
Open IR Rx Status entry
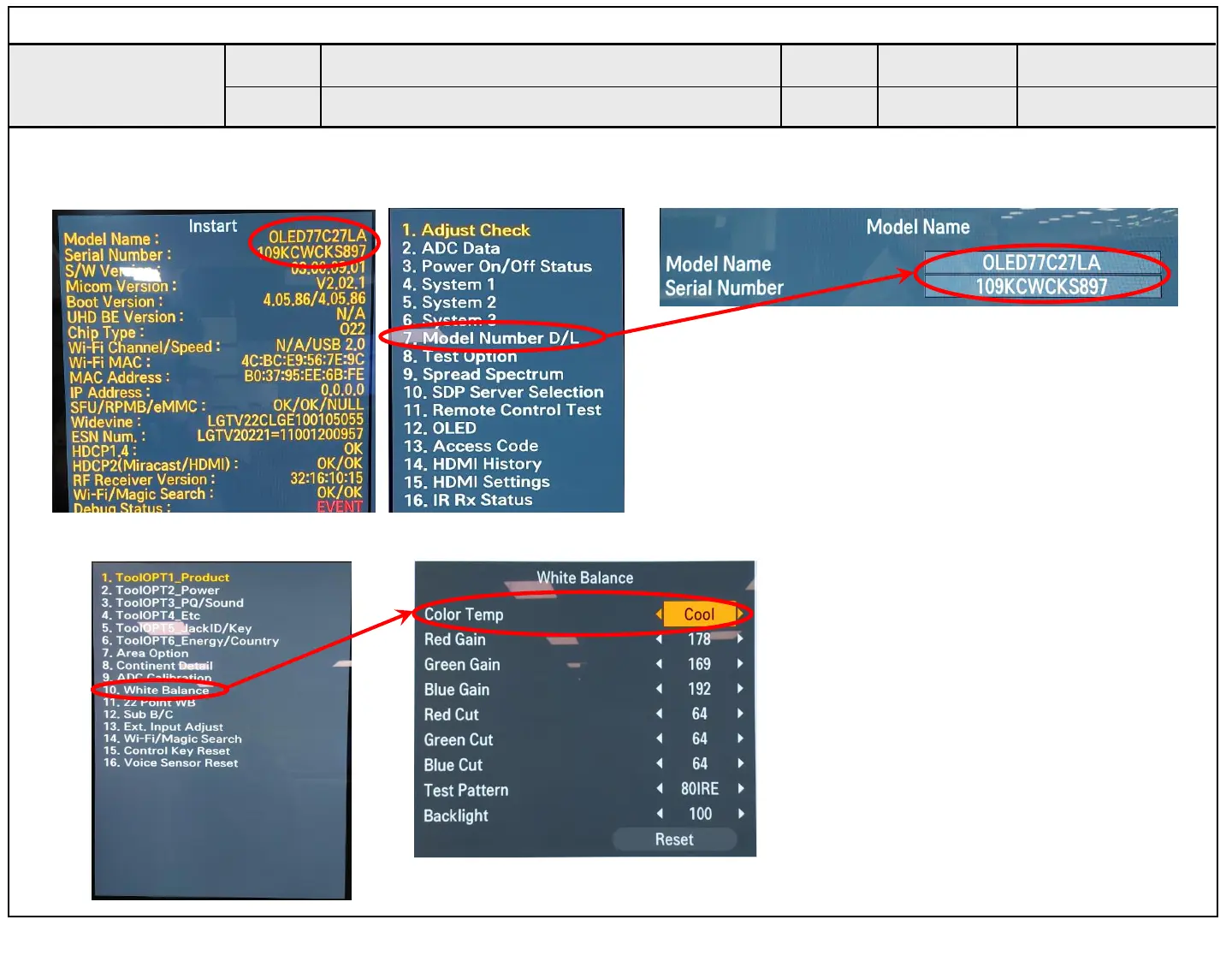(x=468, y=500)
